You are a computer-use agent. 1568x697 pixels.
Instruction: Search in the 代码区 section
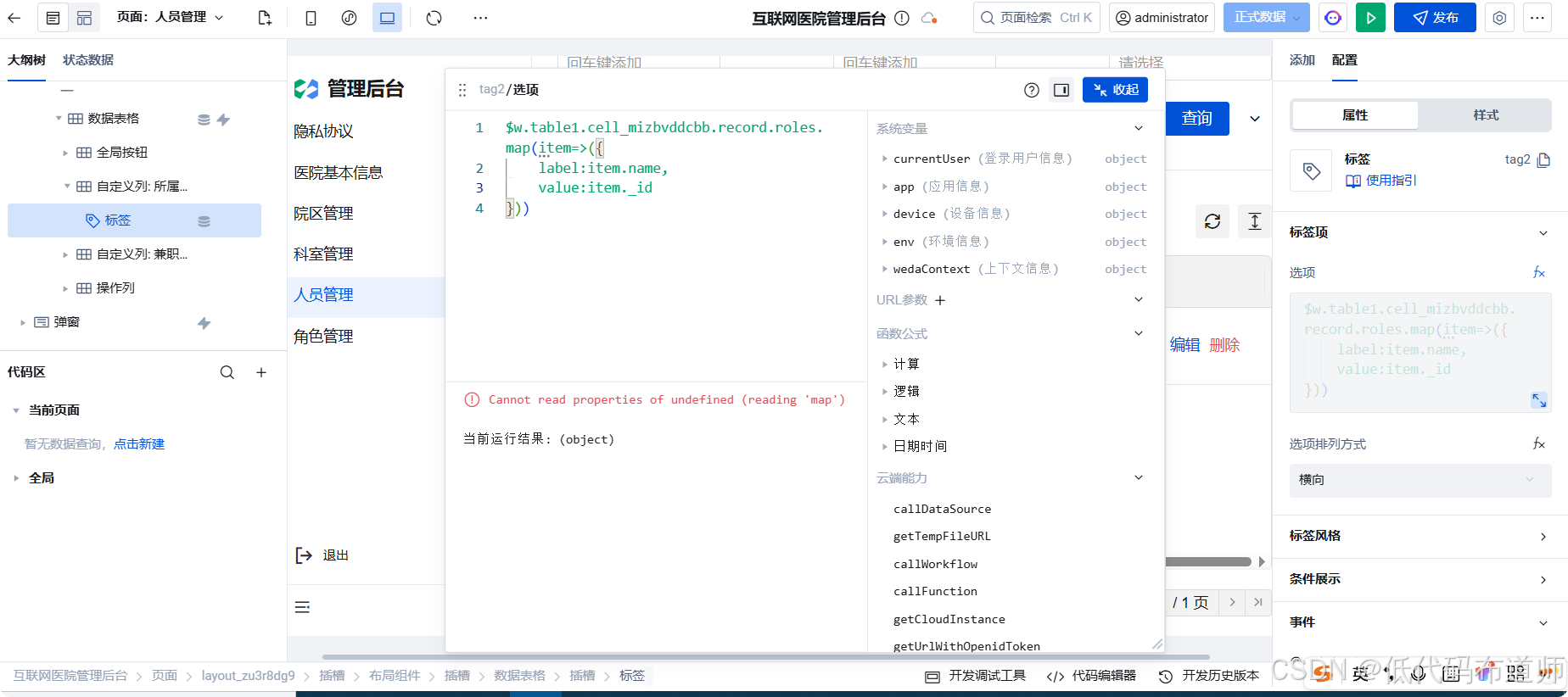227,372
